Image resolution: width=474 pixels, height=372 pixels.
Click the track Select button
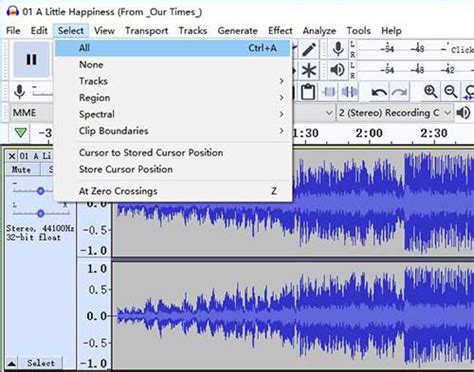coord(41,363)
